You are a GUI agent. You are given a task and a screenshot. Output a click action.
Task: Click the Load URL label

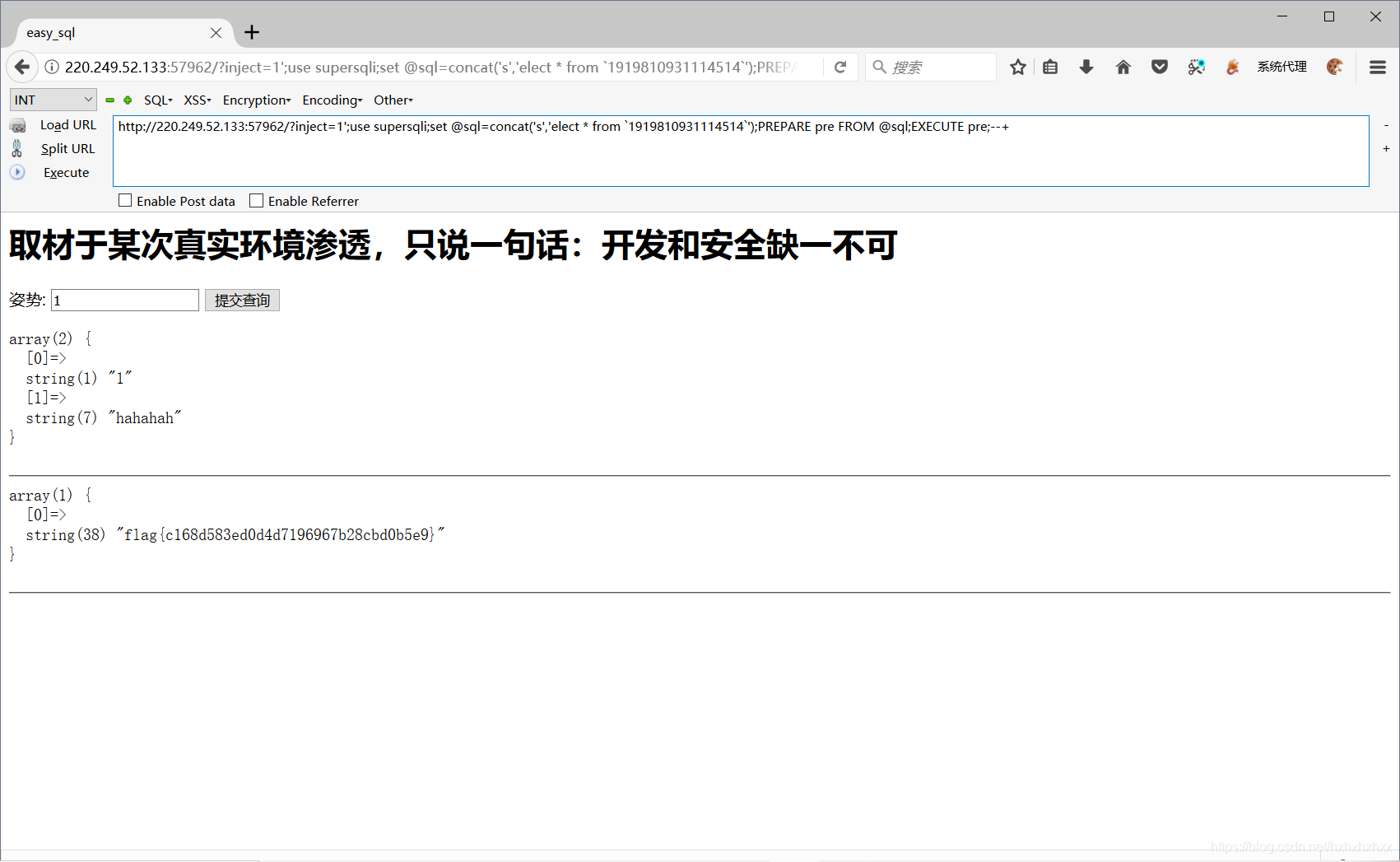[68, 125]
